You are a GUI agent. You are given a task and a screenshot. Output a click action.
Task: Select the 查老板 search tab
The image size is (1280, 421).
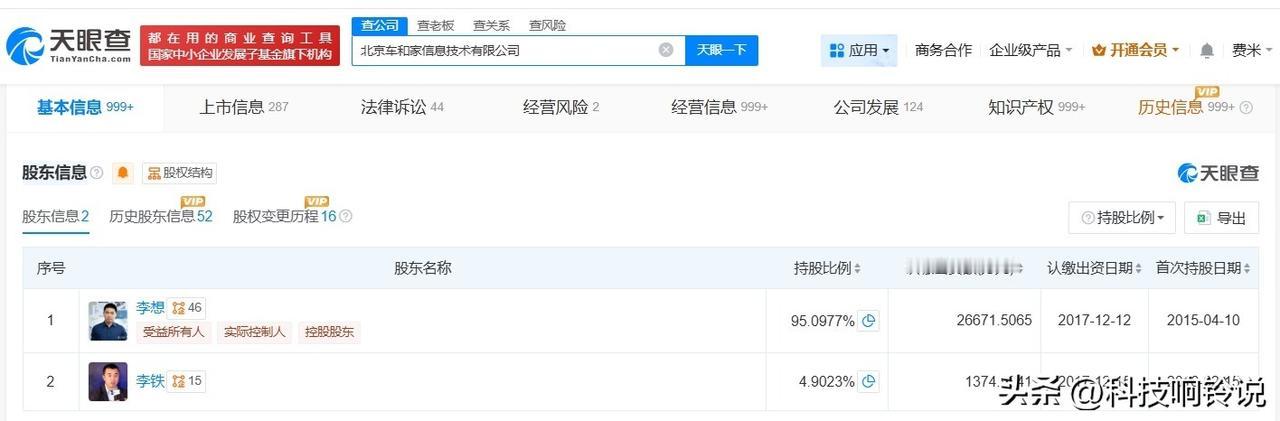(435, 25)
